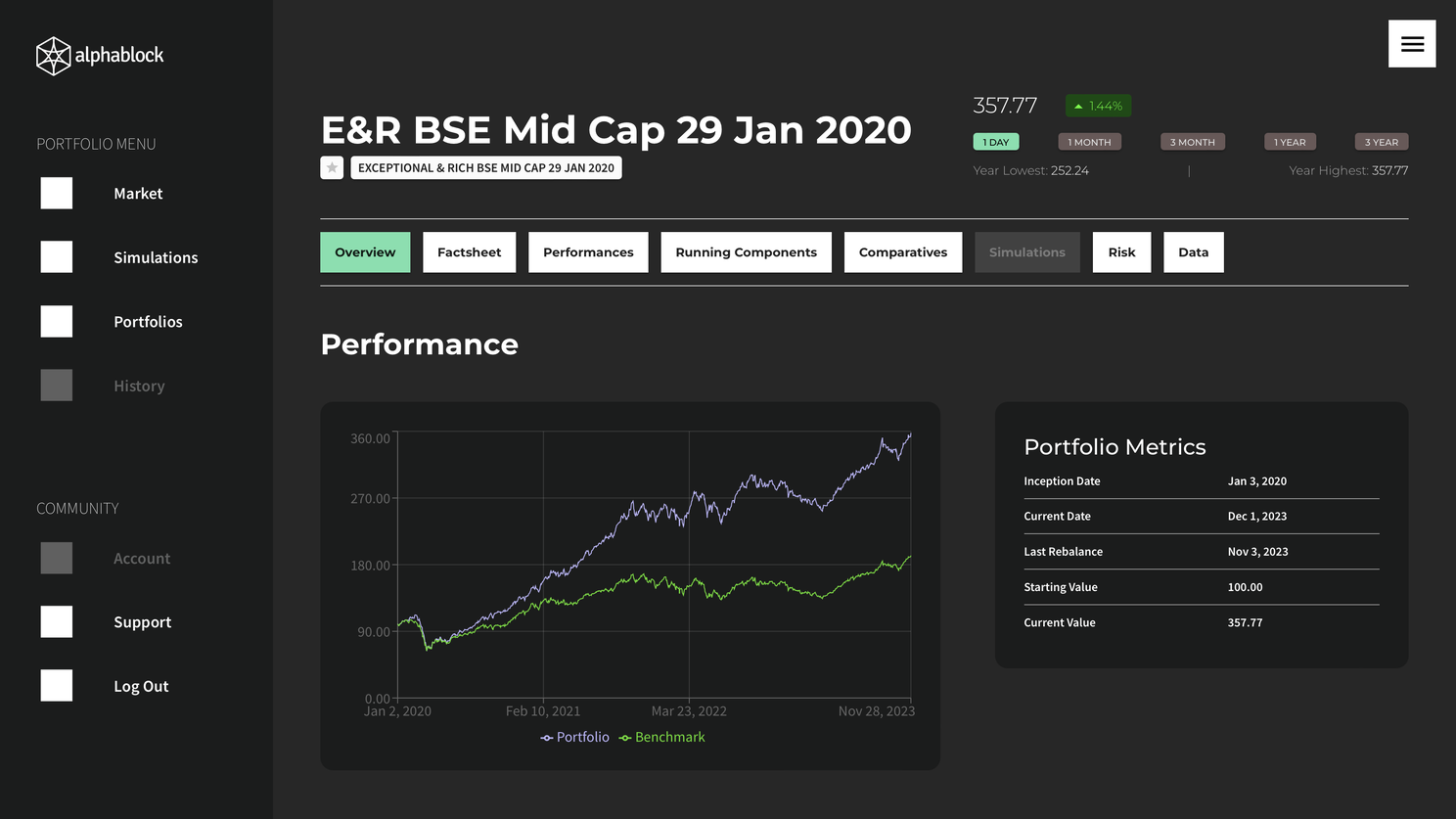Viewport: 1456px width, 819px height.
Task: Open the Running Components tab
Action: 746,252
